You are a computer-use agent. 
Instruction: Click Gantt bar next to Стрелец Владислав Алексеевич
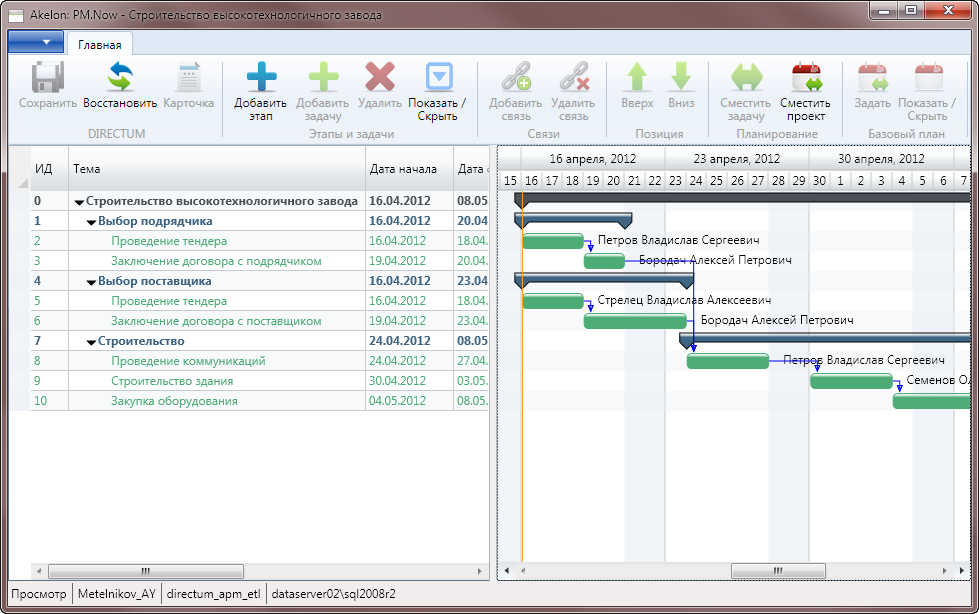tap(553, 301)
